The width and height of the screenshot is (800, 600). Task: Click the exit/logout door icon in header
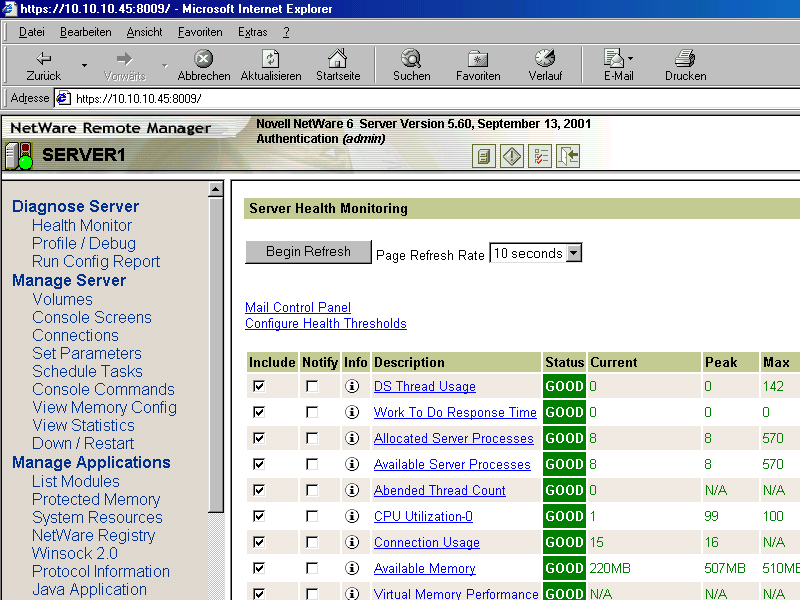click(567, 157)
